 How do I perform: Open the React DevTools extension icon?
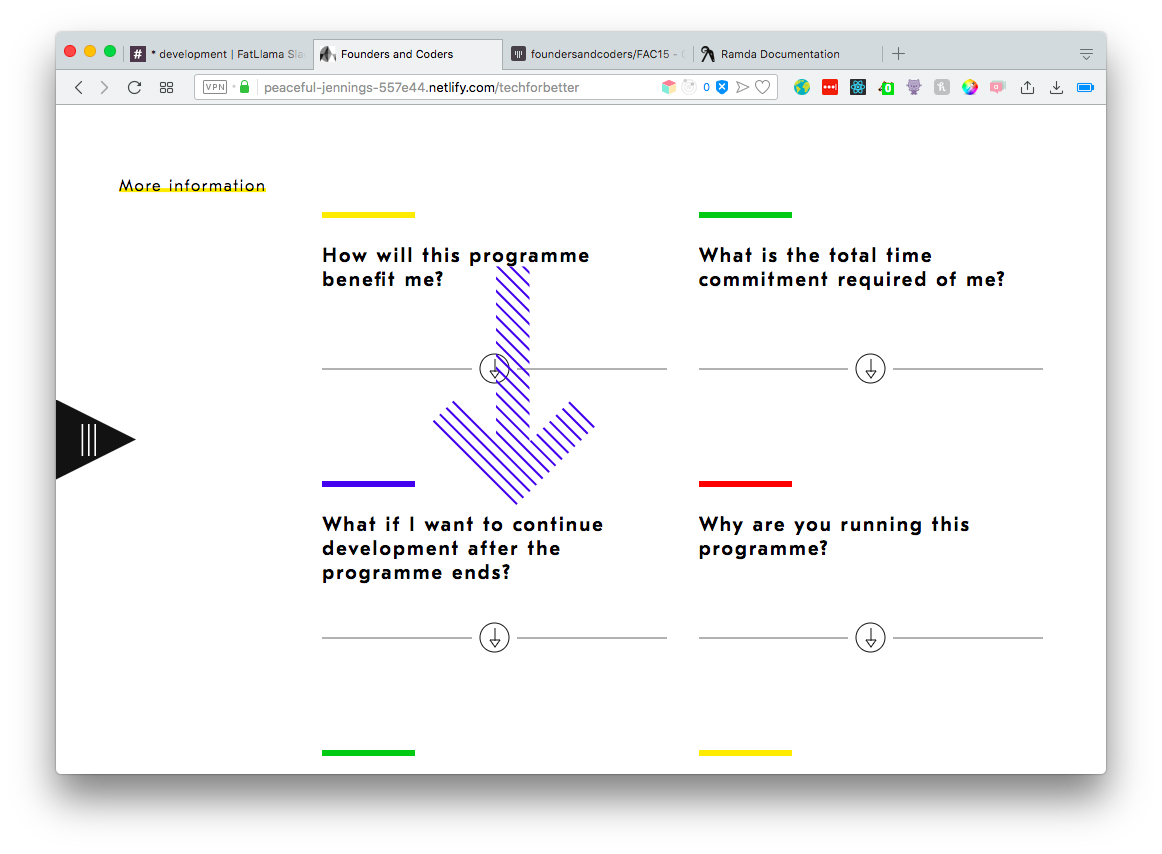coord(858,87)
